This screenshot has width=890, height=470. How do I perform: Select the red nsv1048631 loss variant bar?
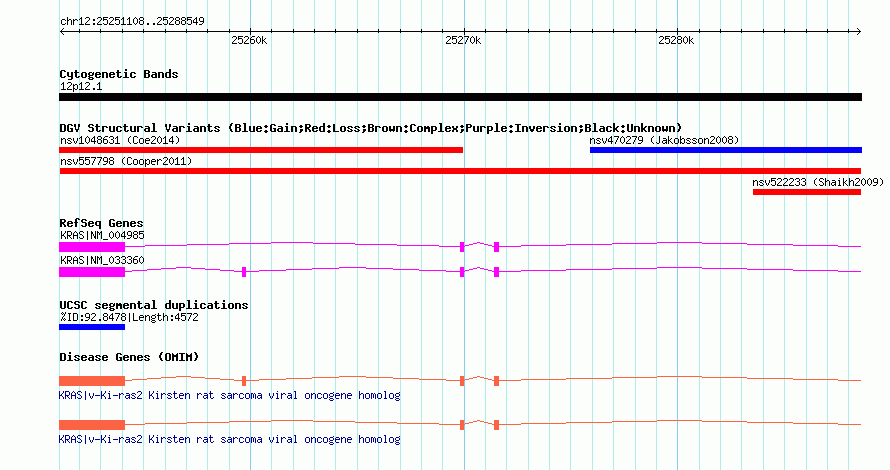tap(261, 150)
